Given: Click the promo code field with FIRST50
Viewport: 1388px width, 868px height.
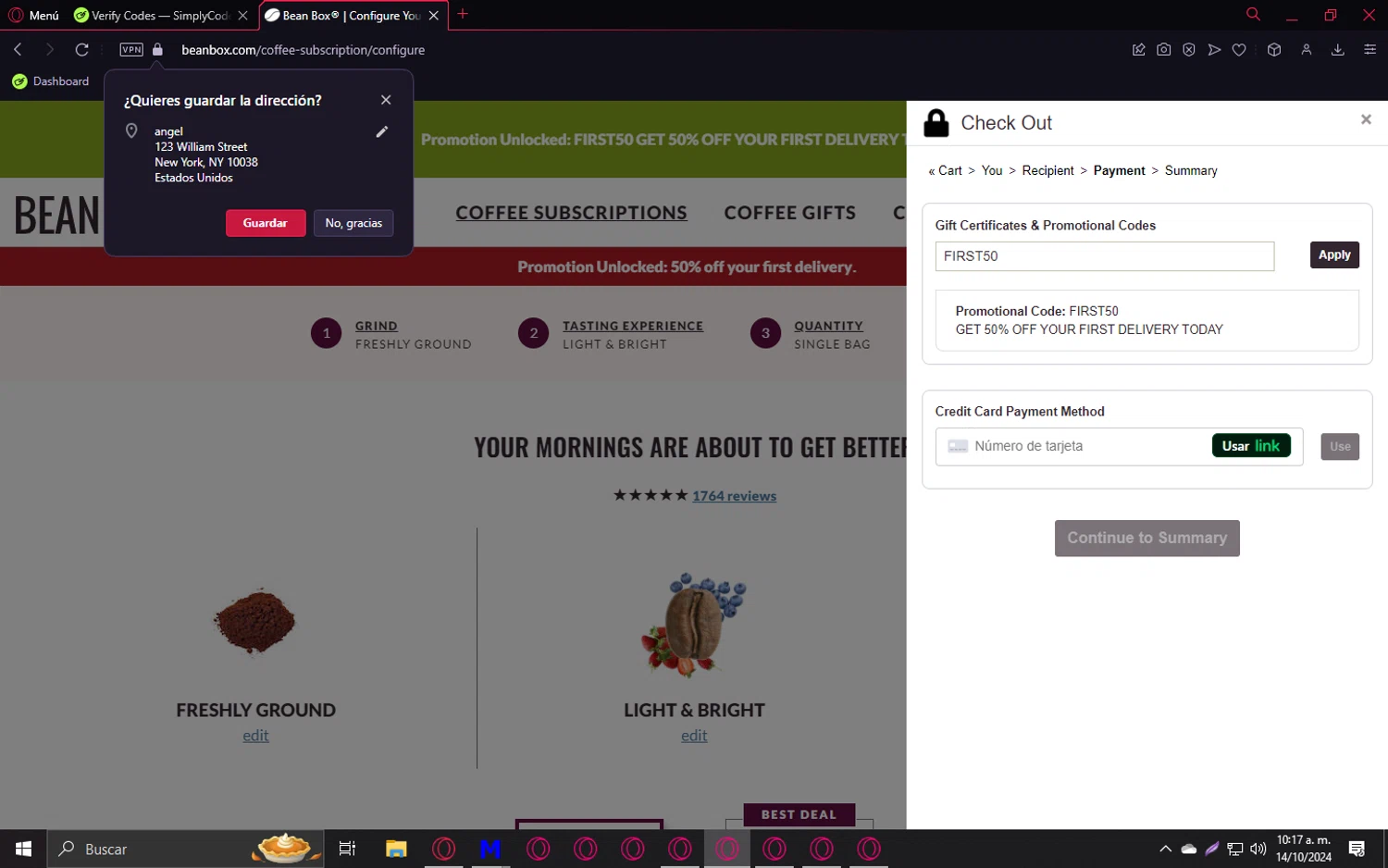Looking at the screenshot, I should (1104, 256).
